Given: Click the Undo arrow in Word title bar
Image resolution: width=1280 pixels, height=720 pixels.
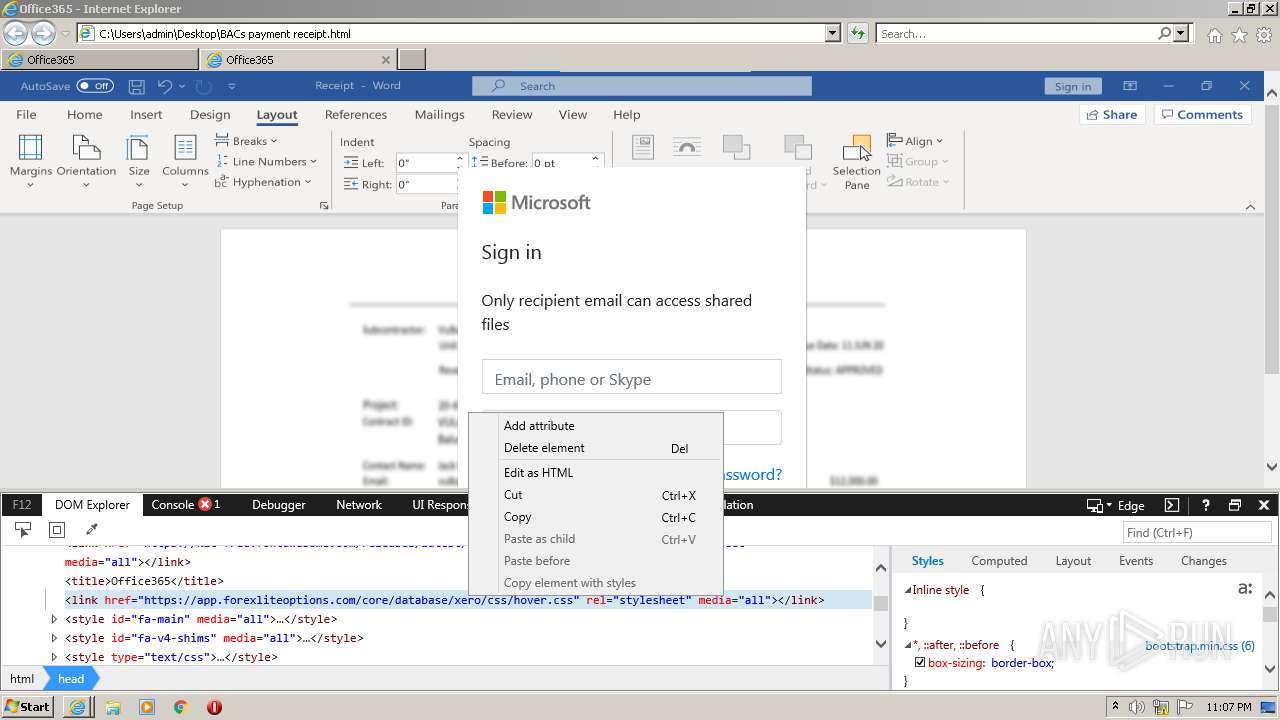Looking at the screenshot, I should coord(165,86).
